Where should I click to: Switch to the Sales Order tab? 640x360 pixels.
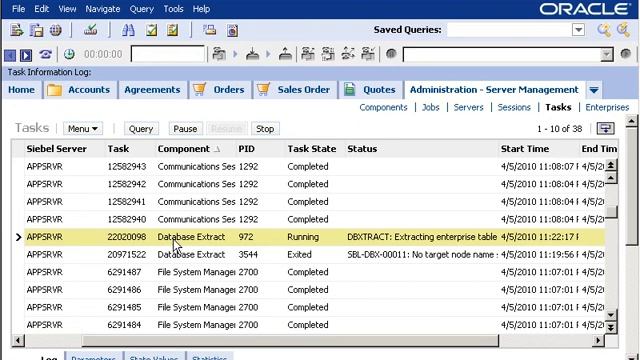295,90
